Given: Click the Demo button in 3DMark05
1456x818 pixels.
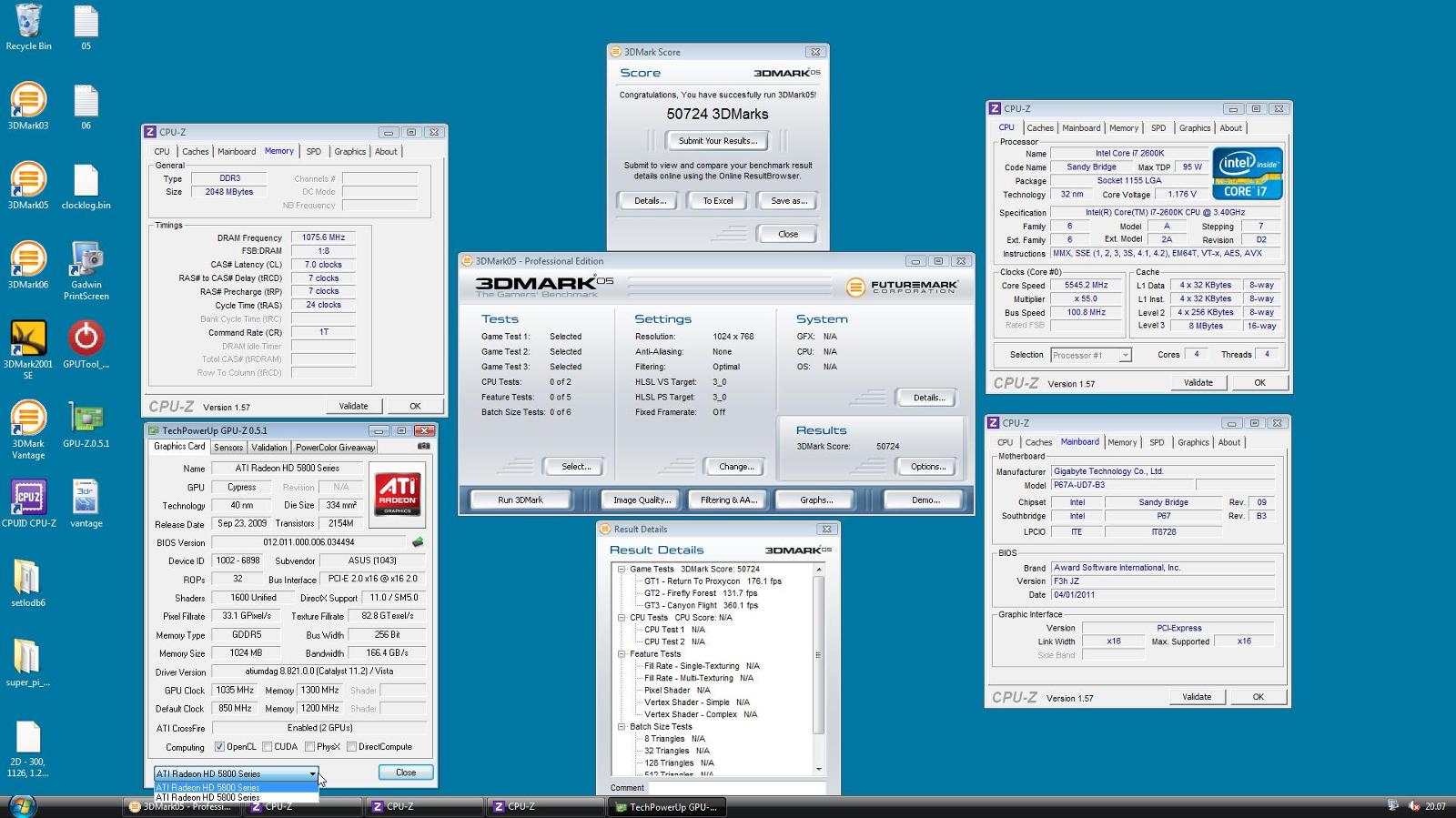Looking at the screenshot, I should pos(925,500).
